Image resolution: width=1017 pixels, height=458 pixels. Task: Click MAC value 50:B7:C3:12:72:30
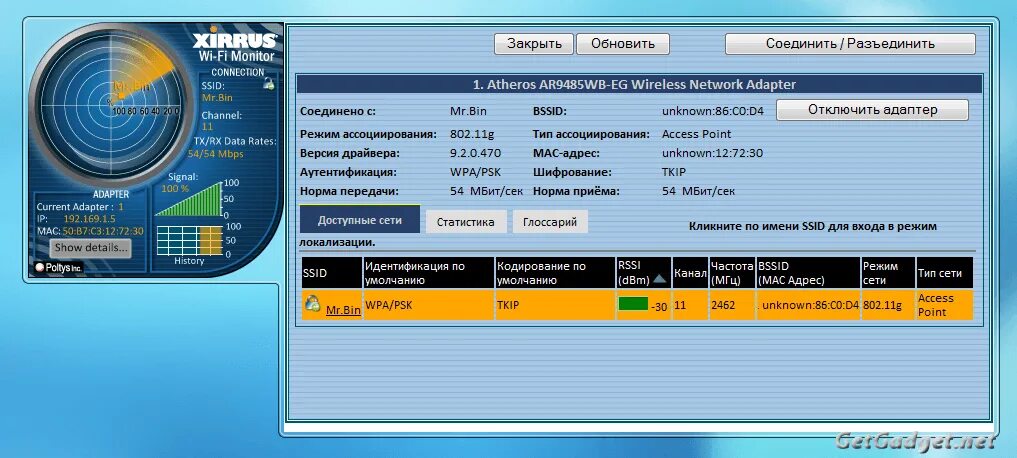click(102, 231)
